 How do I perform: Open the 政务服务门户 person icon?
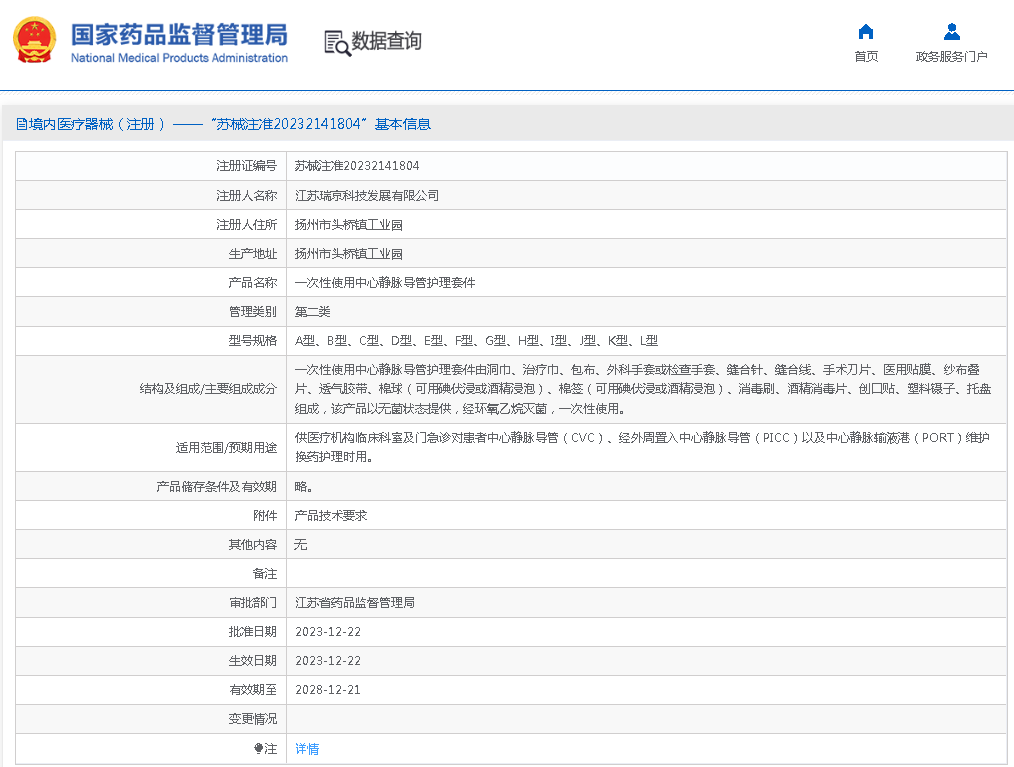tap(951, 32)
